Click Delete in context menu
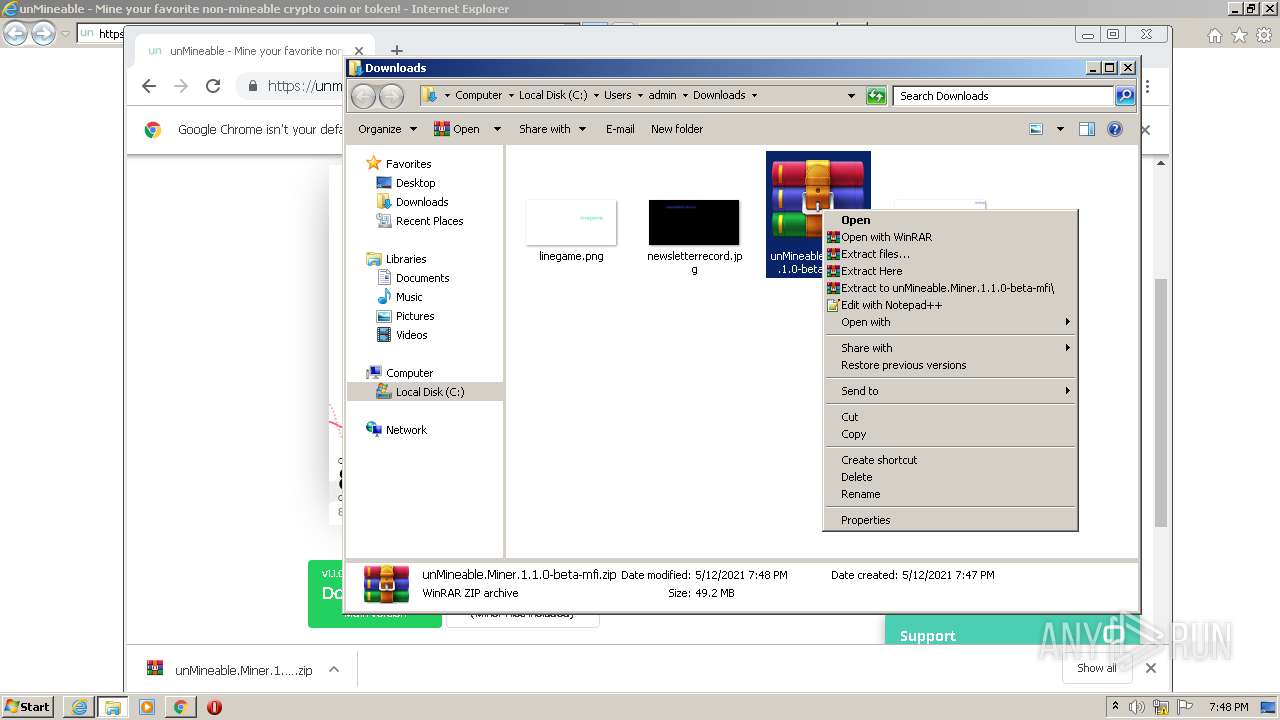The width and height of the screenshot is (1280, 720). coord(856,477)
